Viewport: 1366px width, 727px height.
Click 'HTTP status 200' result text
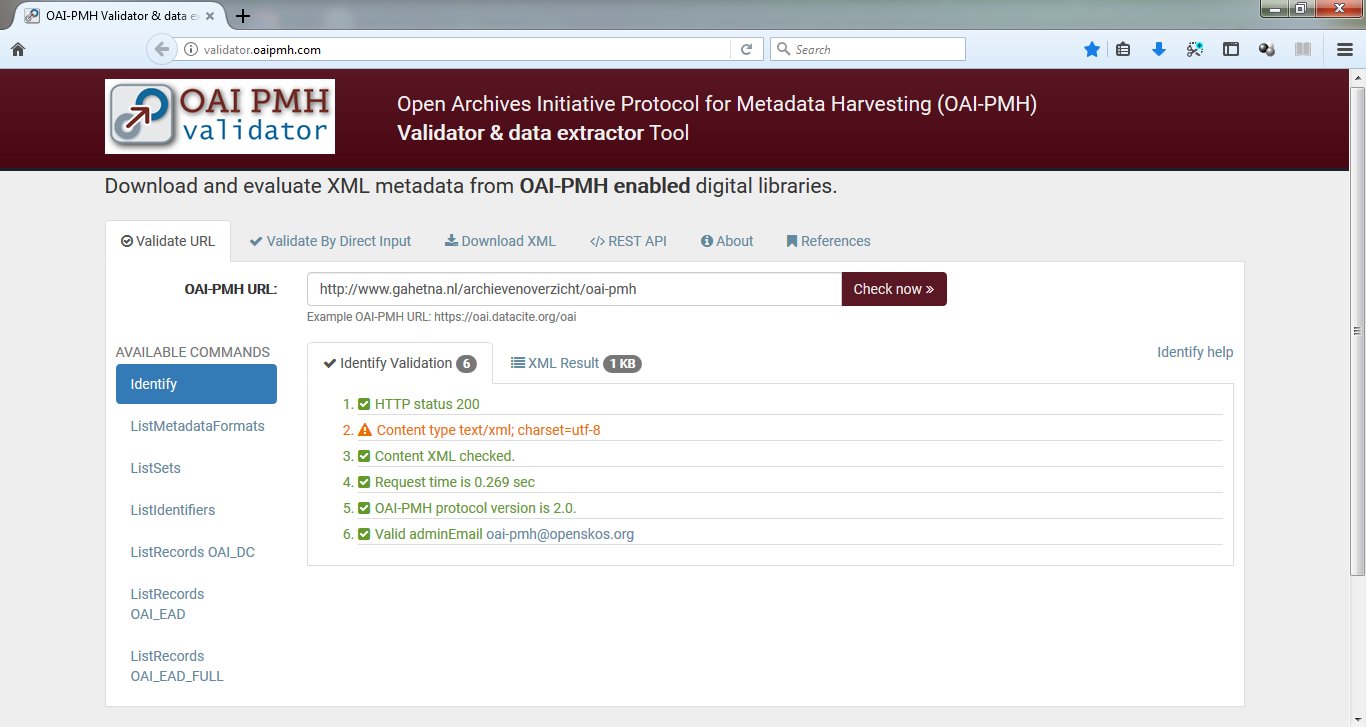coord(427,404)
